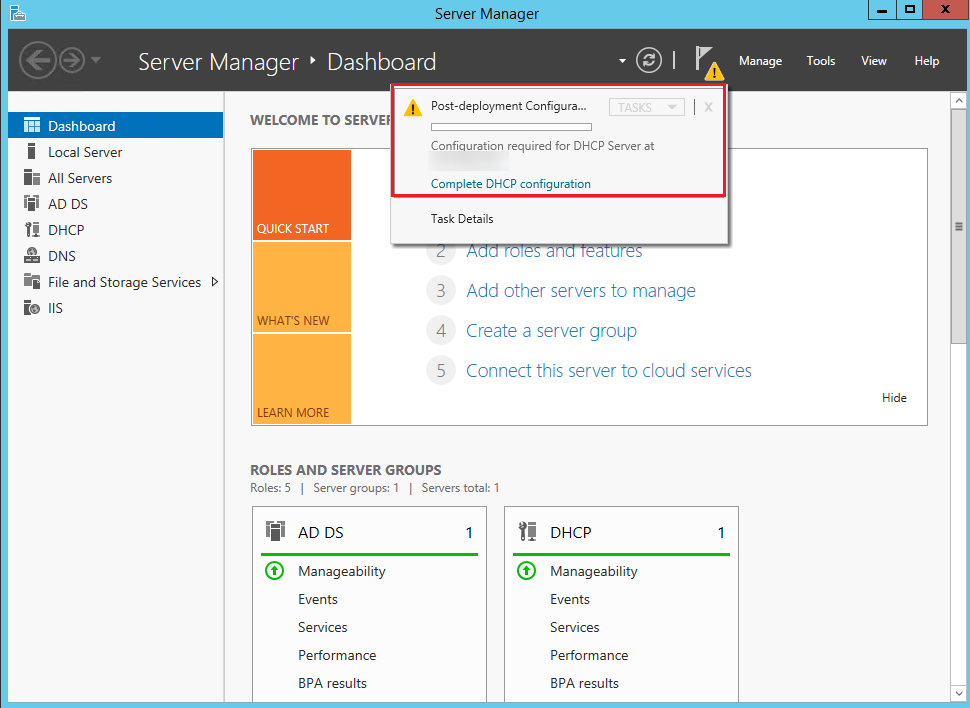Click the scroll up arrow
Screen dimensions: 970x708
[x=958, y=100]
